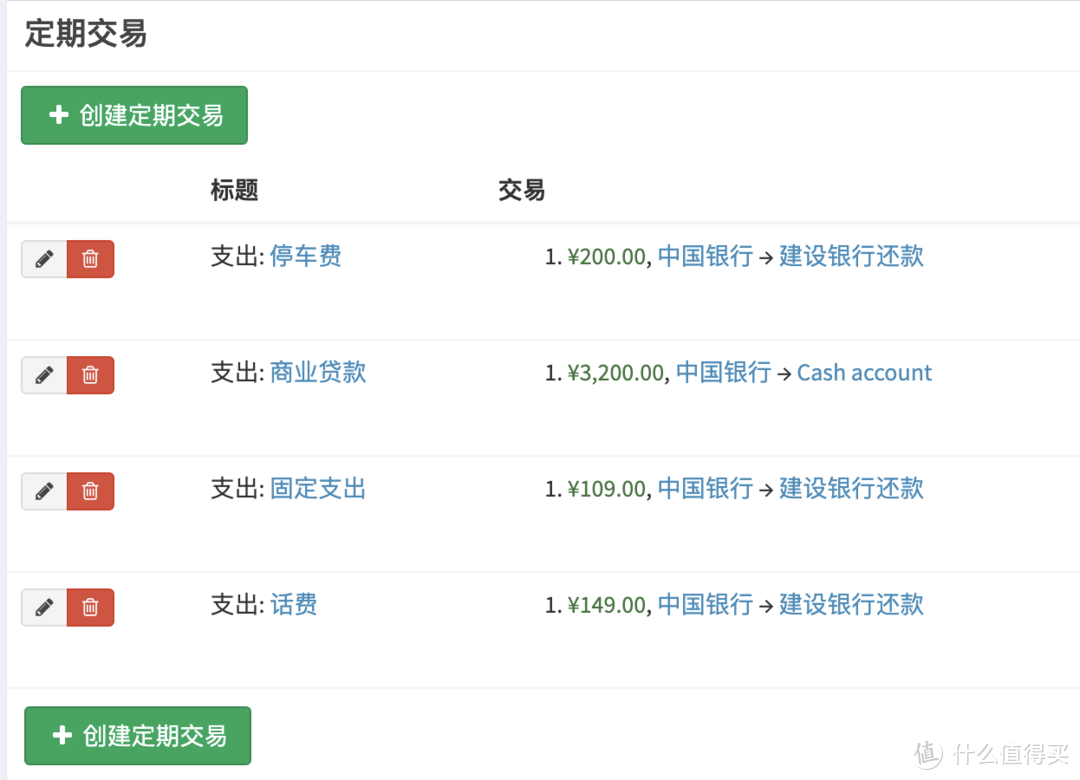1080x780 pixels.
Task: Edit the 话费 entry with pencil icon
Action: (44, 607)
